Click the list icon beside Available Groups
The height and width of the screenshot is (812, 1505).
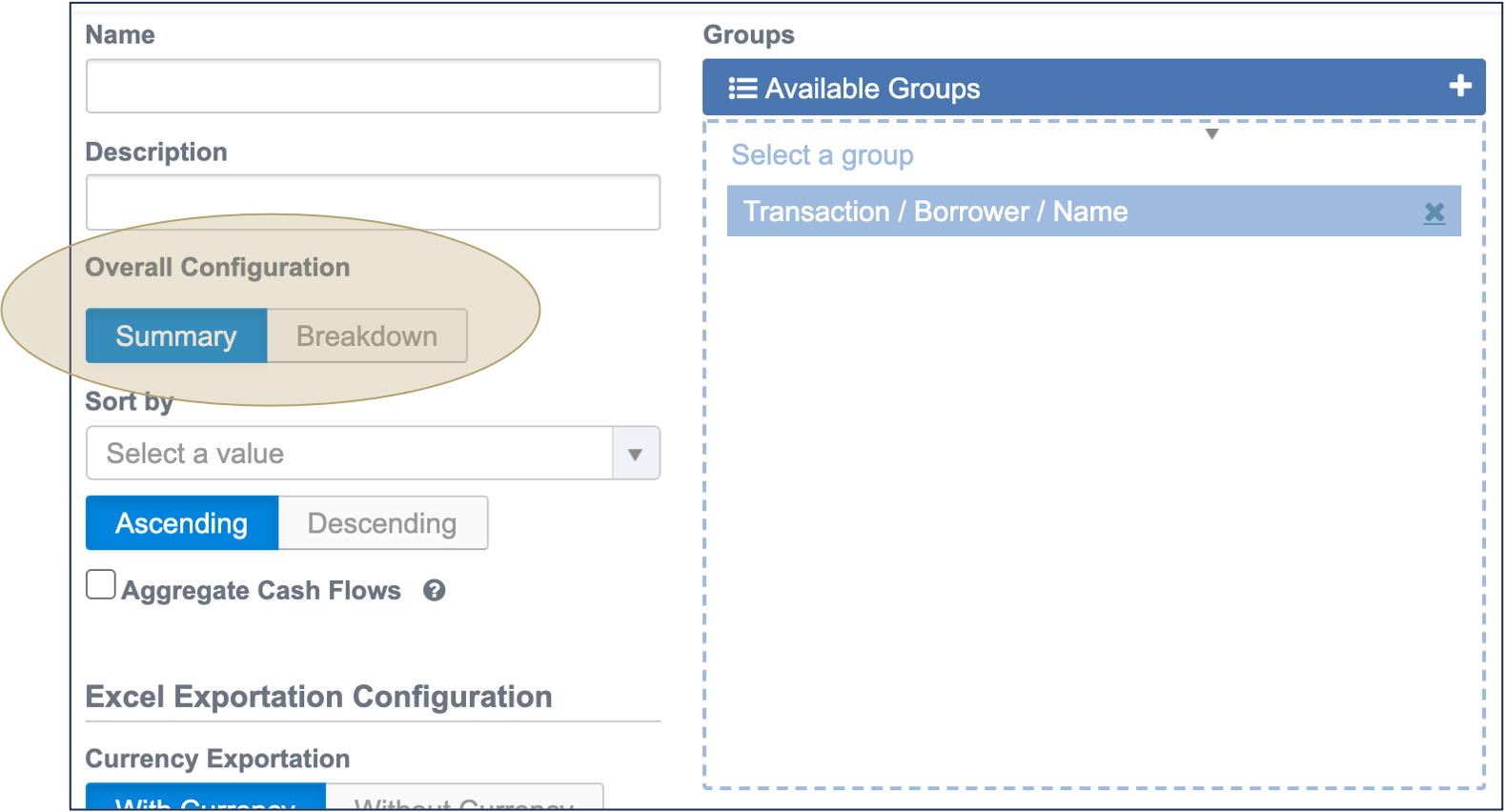point(742,89)
